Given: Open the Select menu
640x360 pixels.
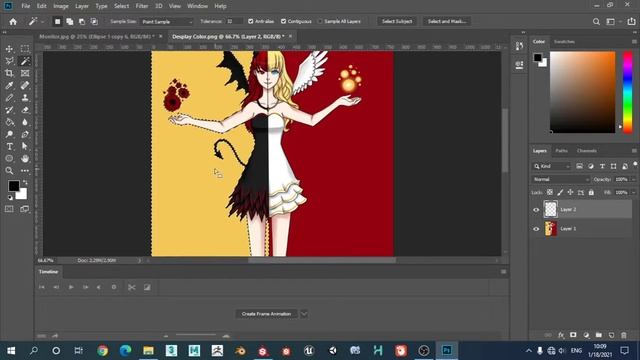Looking at the screenshot, I should (121, 6).
